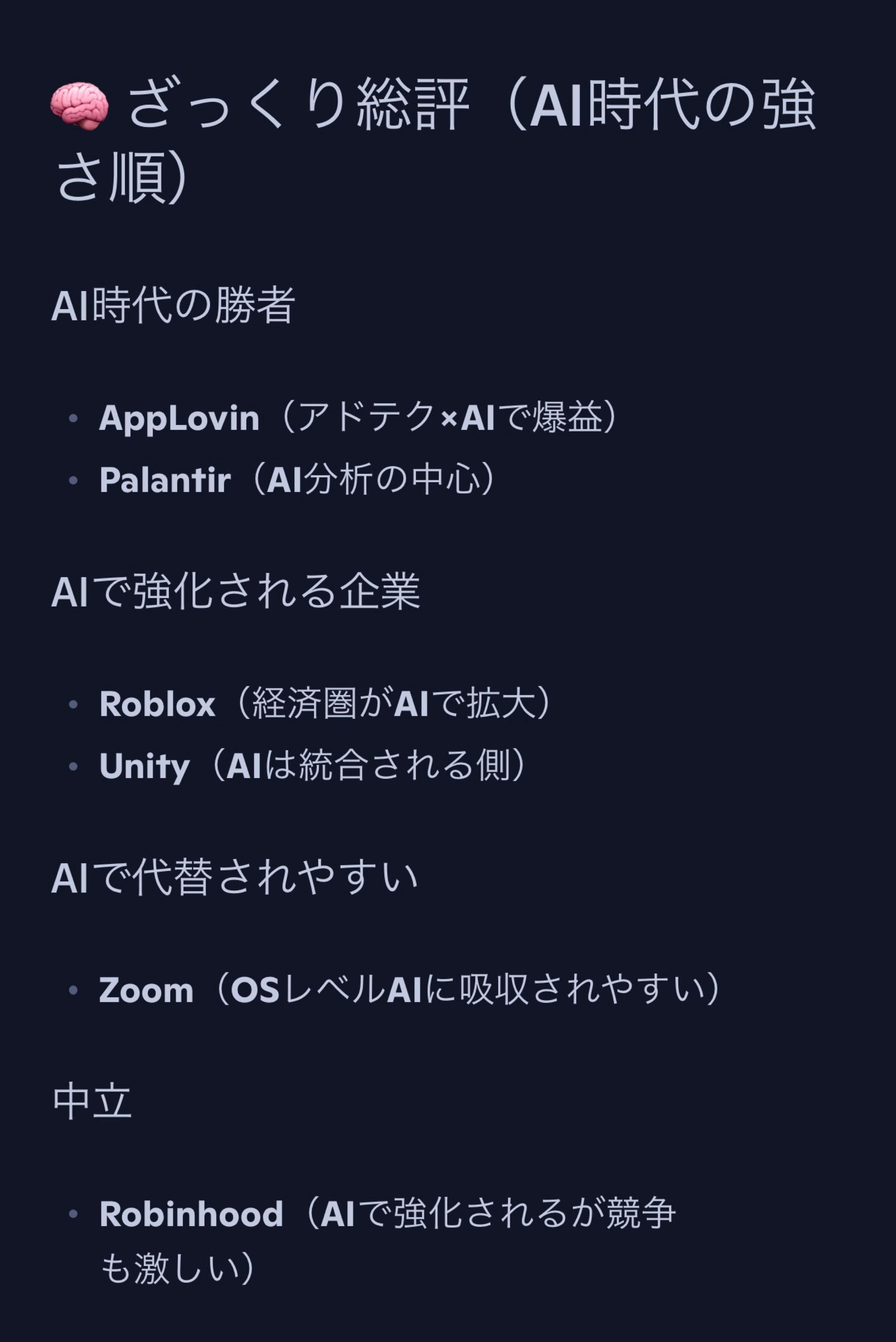This screenshot has width=896, height=1342.
Task: Select the AI時代の勝者 heading
Action: pos(173,305)
